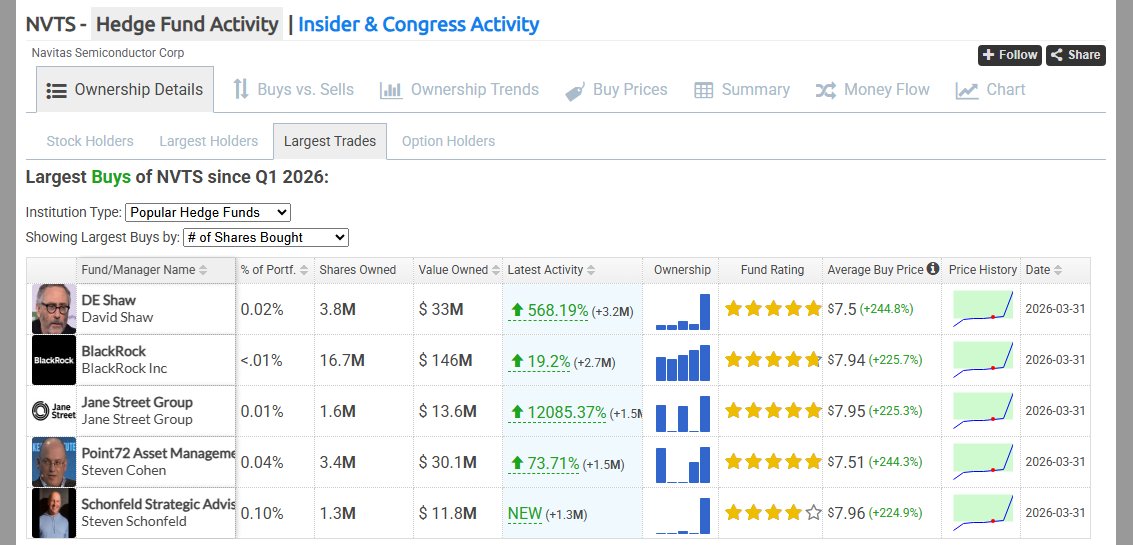Click BlackRock's 19.2% activity link
The image size is (1133, 545).
(539, 361)
